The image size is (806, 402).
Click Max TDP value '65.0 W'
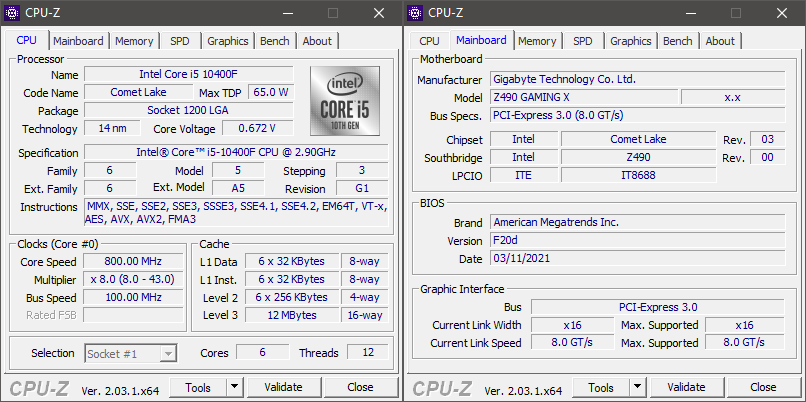pyautogui.click(x=271, y=92)
